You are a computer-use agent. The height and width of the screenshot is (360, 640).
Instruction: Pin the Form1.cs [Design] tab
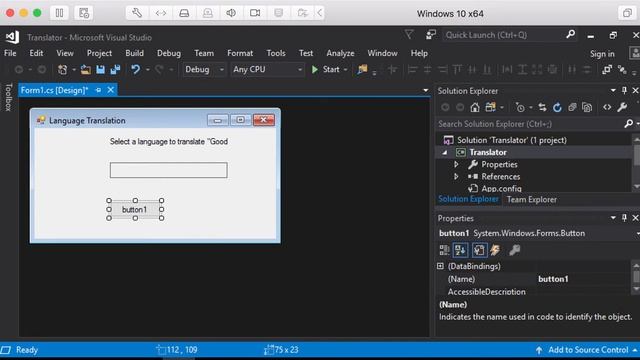(98, 90)
